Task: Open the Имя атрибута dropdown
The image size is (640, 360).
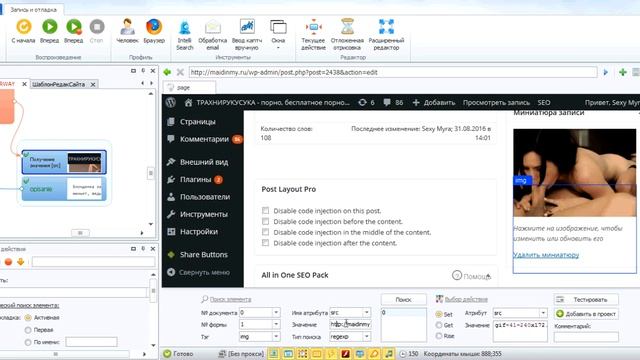Action: click(367, 313)
